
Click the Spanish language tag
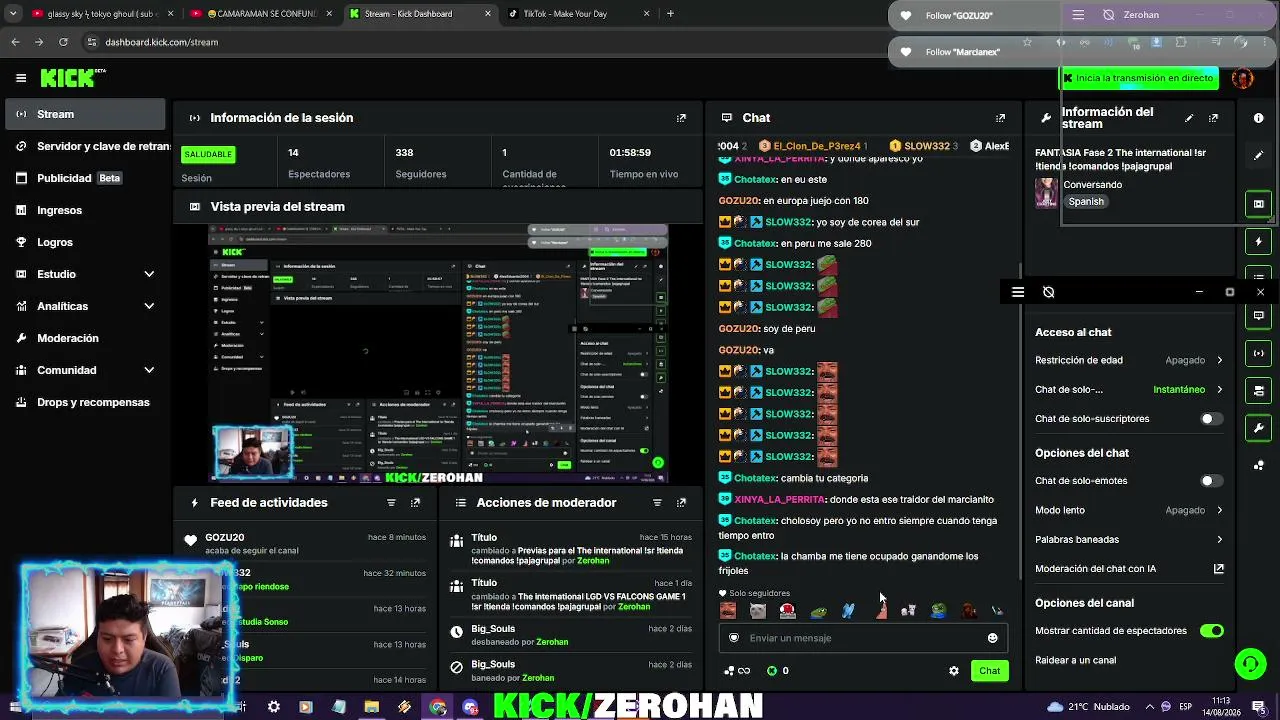coord(1086,201)
